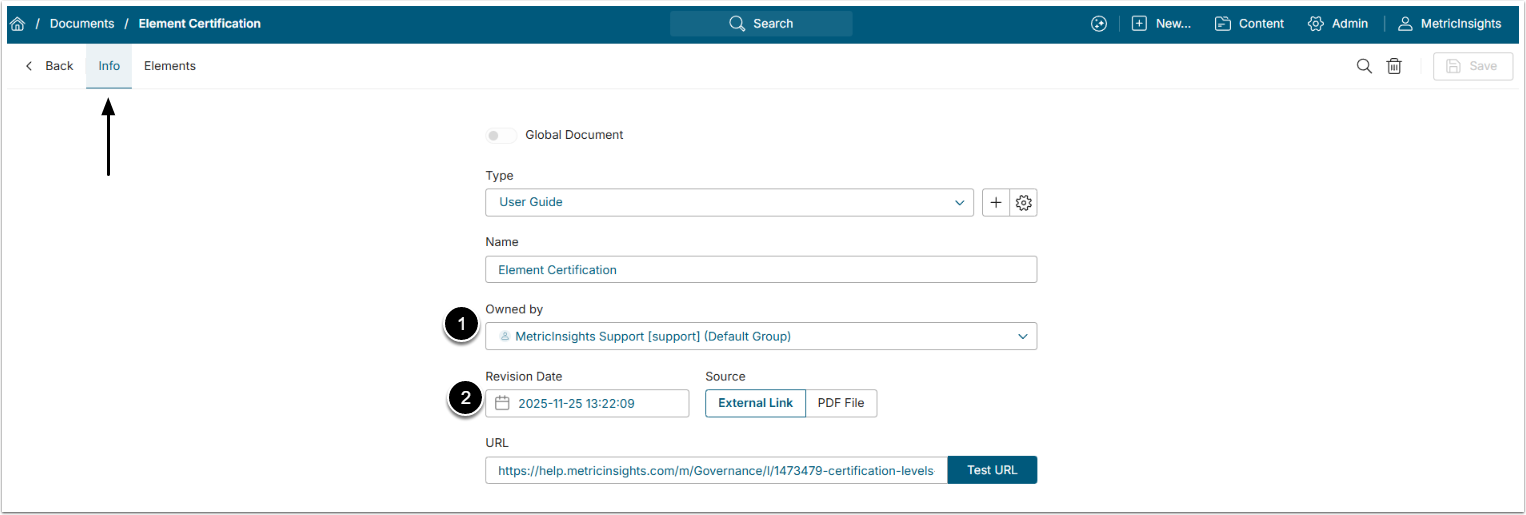Open the Admin menu in header
Image resolution: width=1526 pixels, height=515 pixels.
1338,24
